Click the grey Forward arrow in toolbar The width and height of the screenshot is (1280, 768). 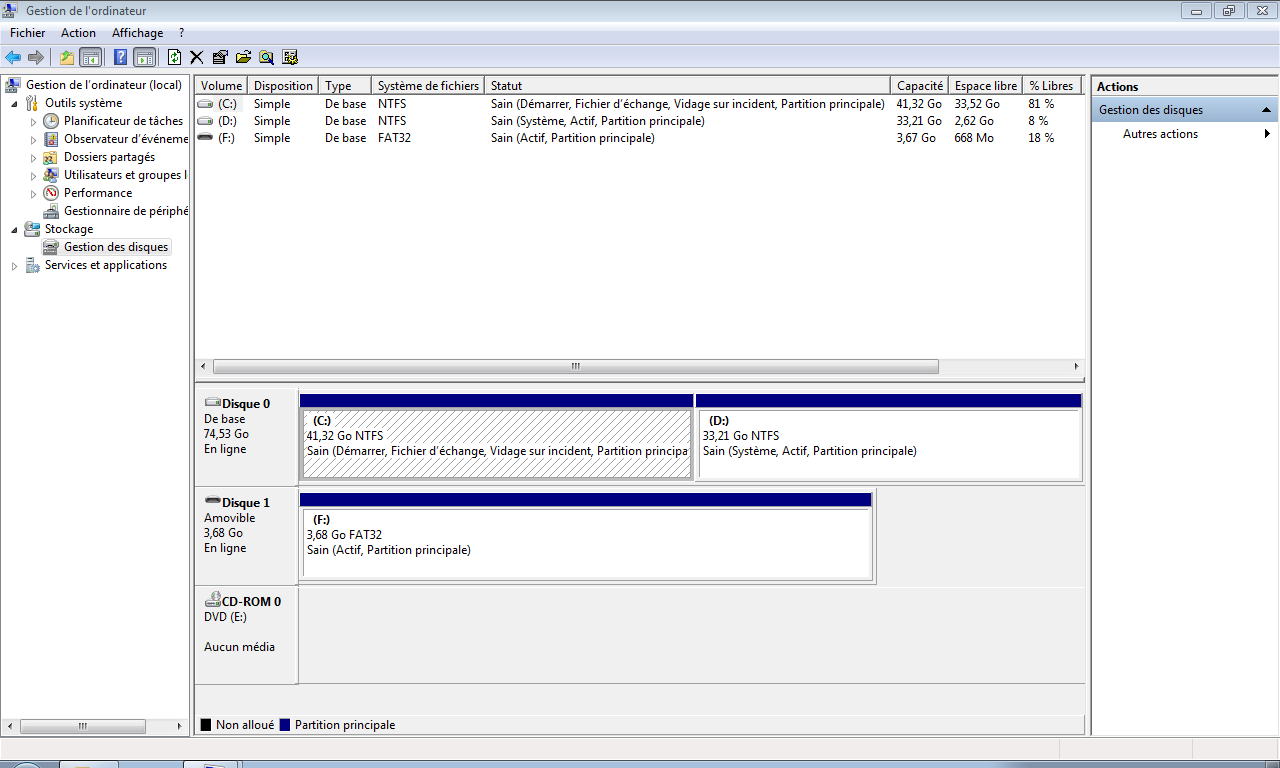click(36, 57)
